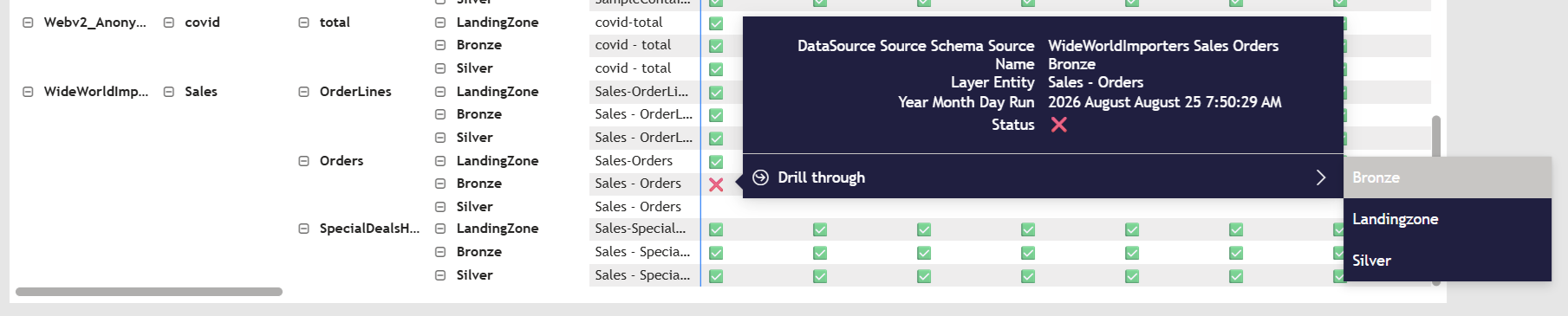Choose Landingzone in drill through submenu
This screenshot has width=1568, height=316.
(x=1448, y=219)
